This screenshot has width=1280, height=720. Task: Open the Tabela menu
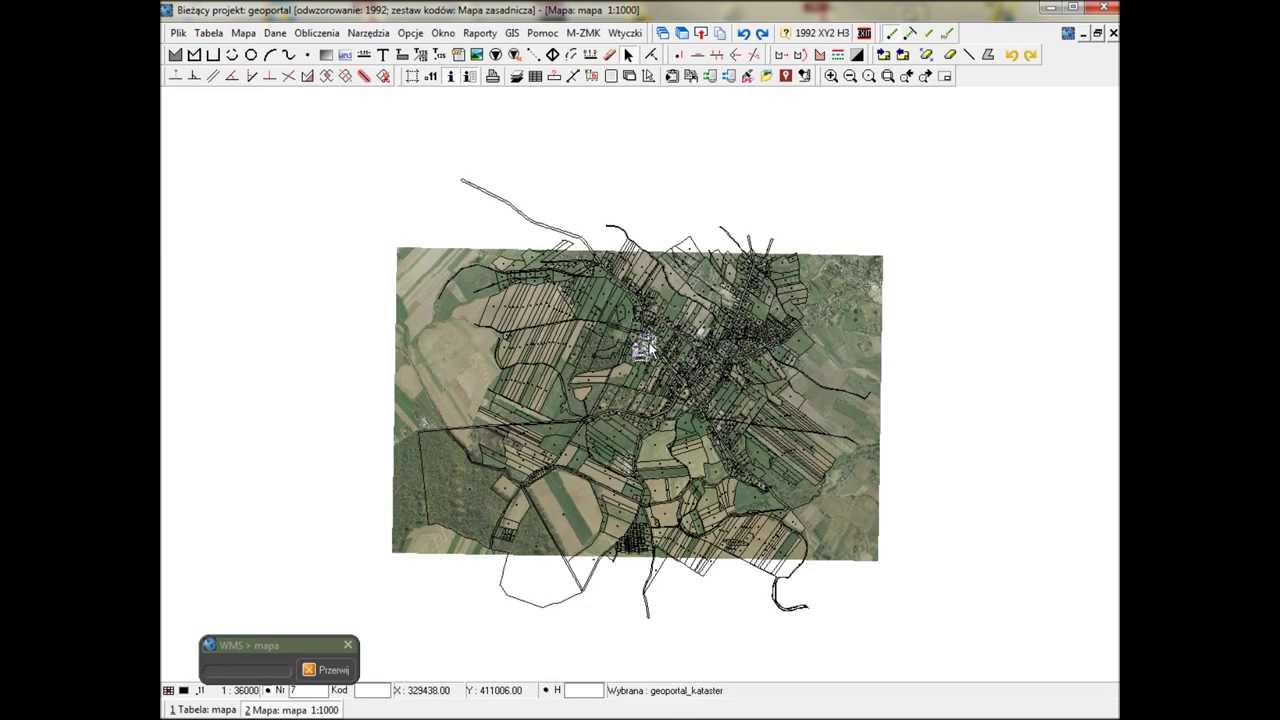[x=209, y=33]
